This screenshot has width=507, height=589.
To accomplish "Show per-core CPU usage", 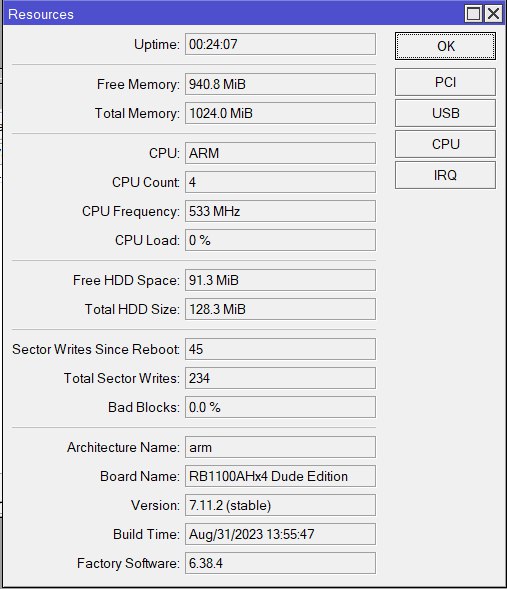I will point(445,144).
